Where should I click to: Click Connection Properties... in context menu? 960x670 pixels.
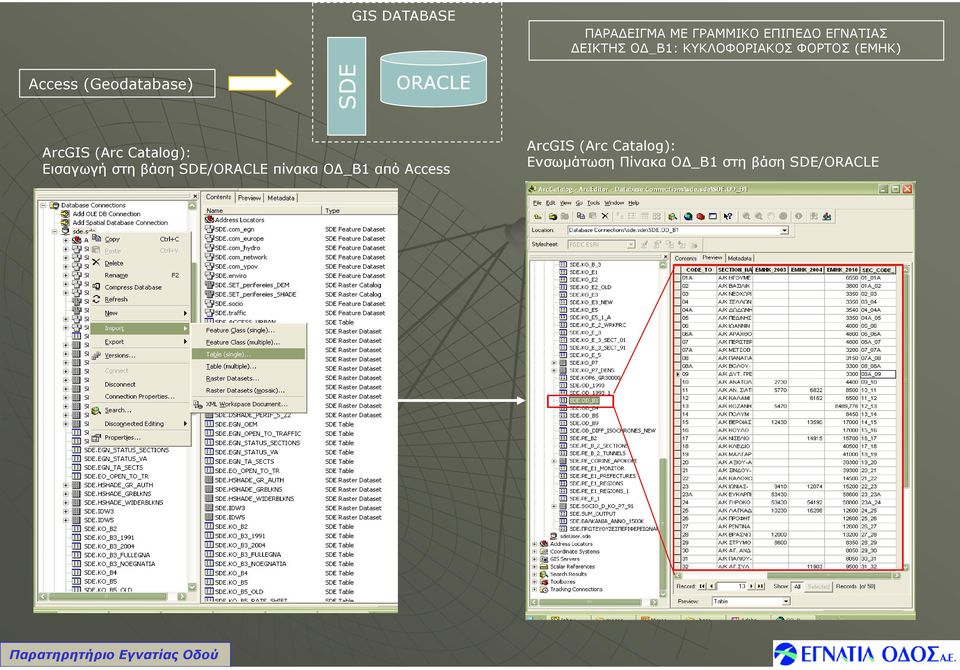[x=140, y=396]
